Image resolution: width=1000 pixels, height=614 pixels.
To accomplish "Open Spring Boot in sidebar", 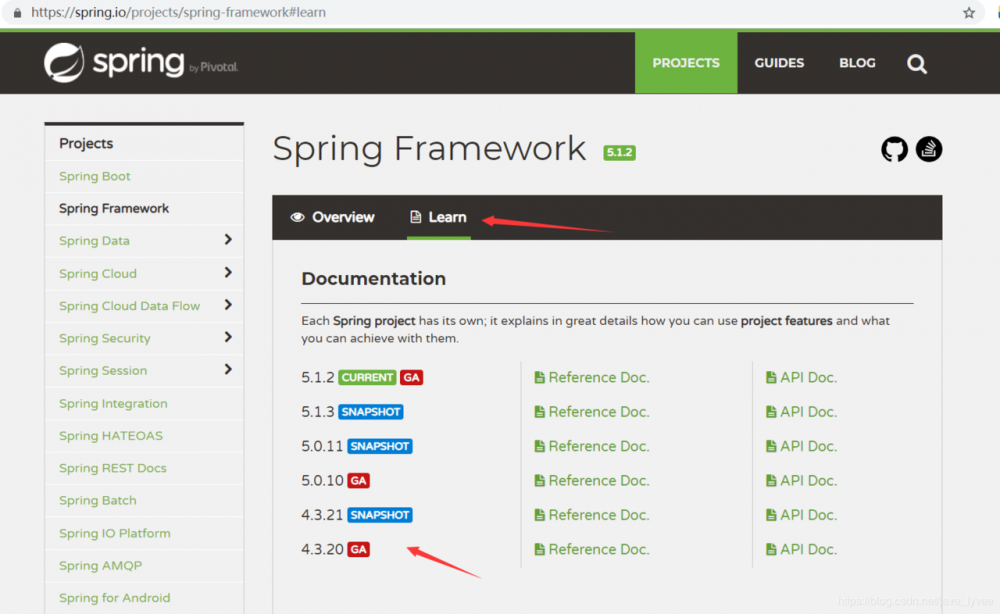I will (94, 176).
